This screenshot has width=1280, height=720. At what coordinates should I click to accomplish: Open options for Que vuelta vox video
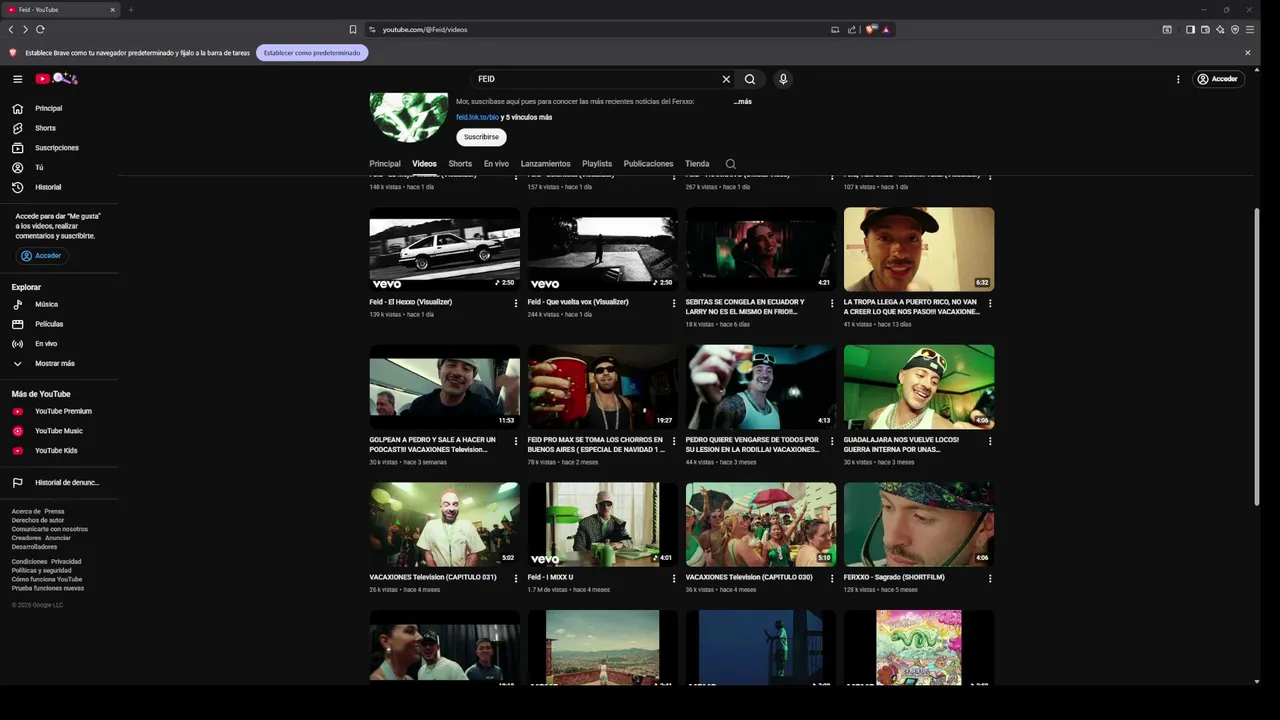coord(674,303)
